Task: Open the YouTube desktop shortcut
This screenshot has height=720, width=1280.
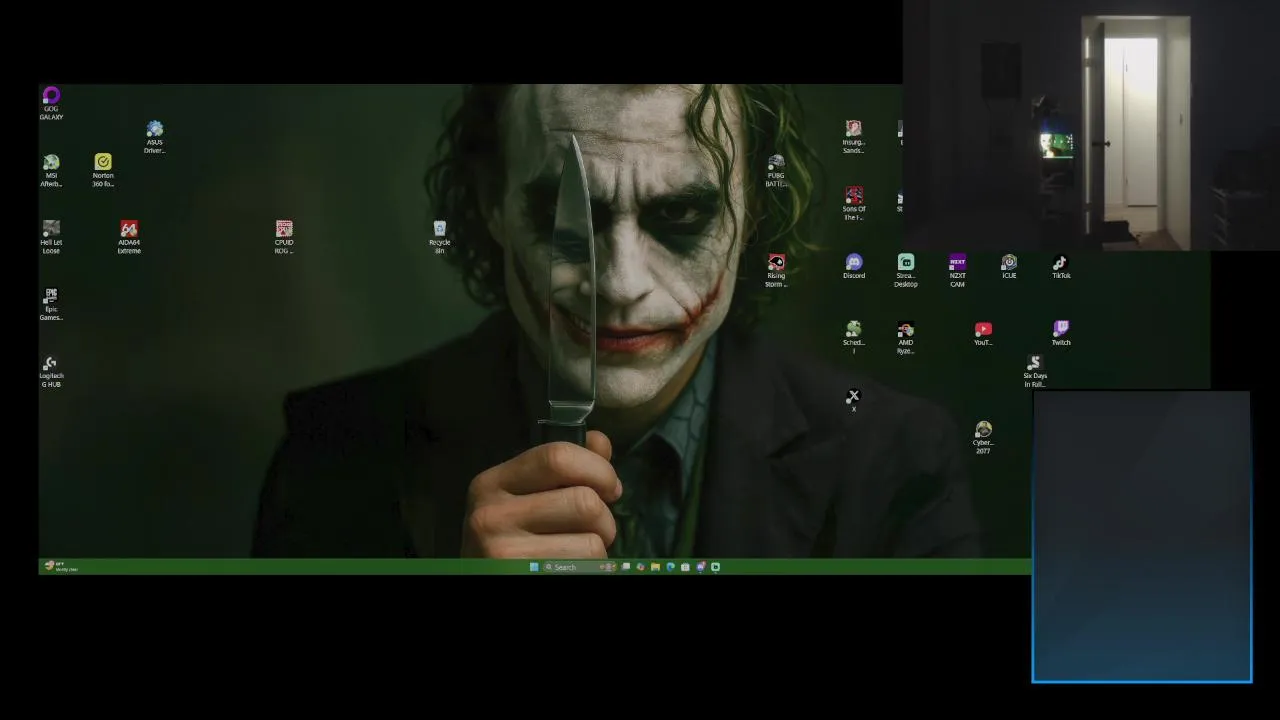Action: [983, 334]
